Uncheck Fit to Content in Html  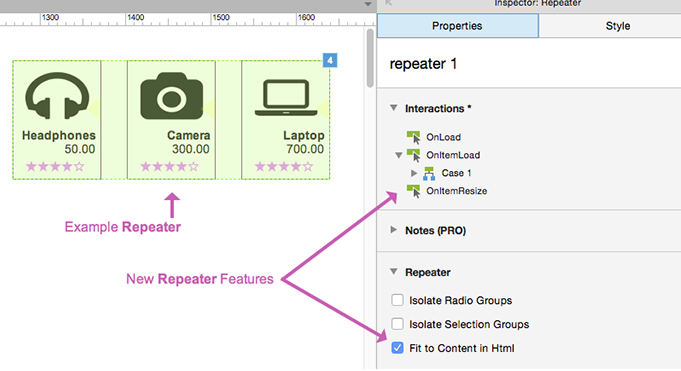click(397, 348)
